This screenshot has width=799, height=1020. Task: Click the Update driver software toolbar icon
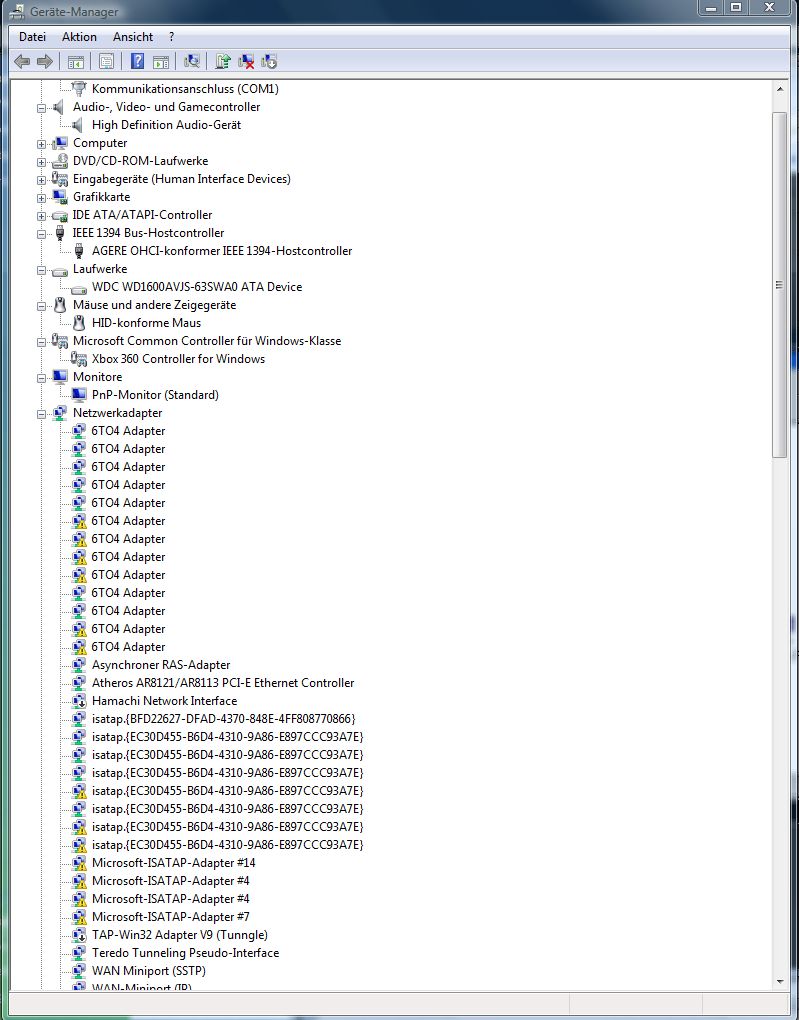coord(223,62)
